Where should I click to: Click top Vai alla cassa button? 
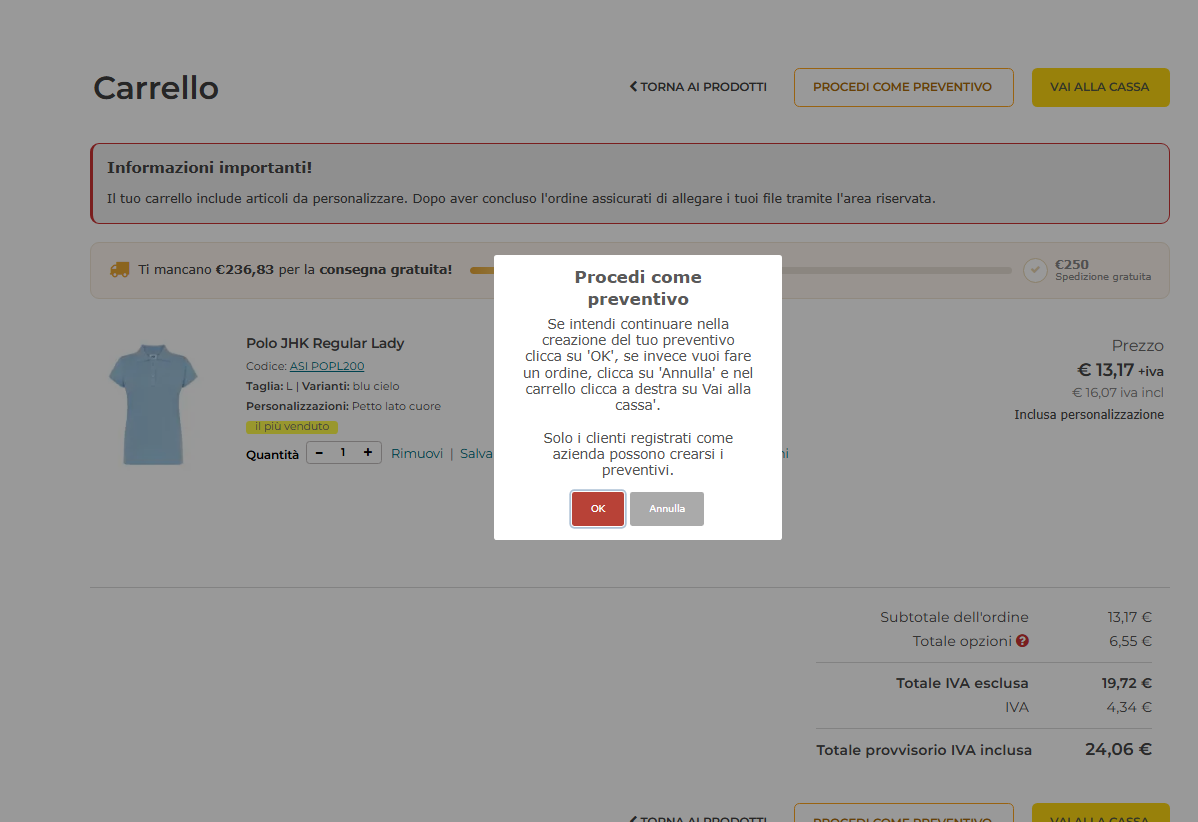coord(1100,87)
